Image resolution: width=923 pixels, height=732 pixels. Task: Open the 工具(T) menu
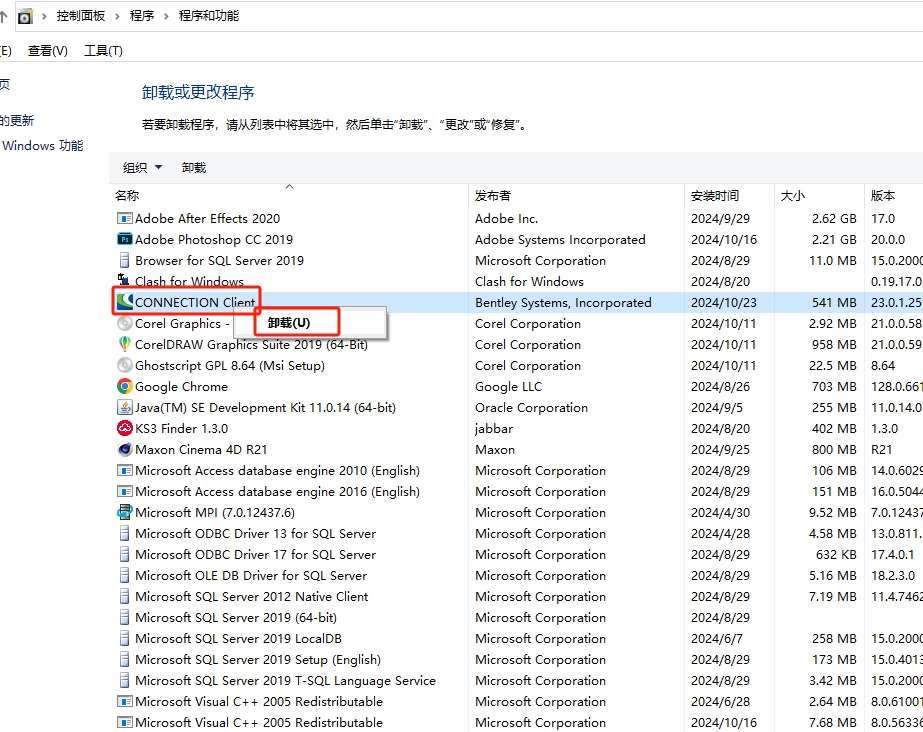tap(104, 51)
